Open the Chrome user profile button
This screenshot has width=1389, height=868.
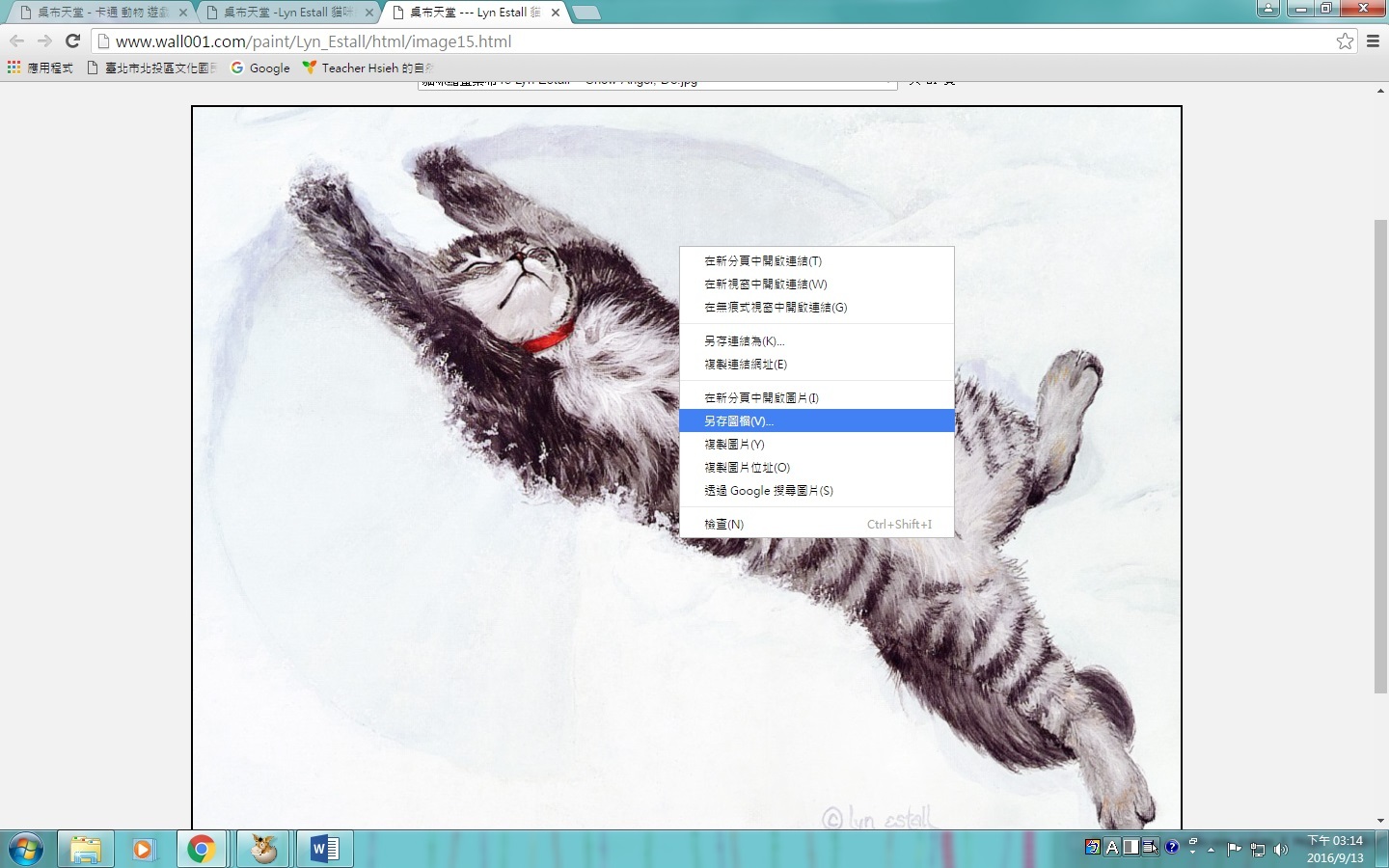tap(1268, 9)
